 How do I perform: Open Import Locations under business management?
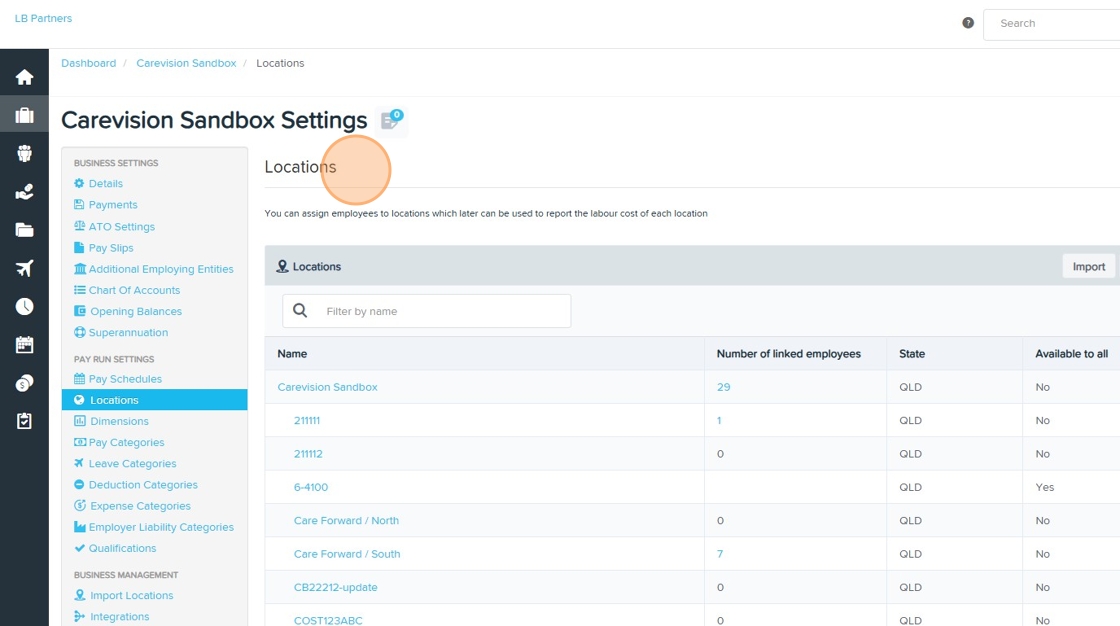pos(131,595)
